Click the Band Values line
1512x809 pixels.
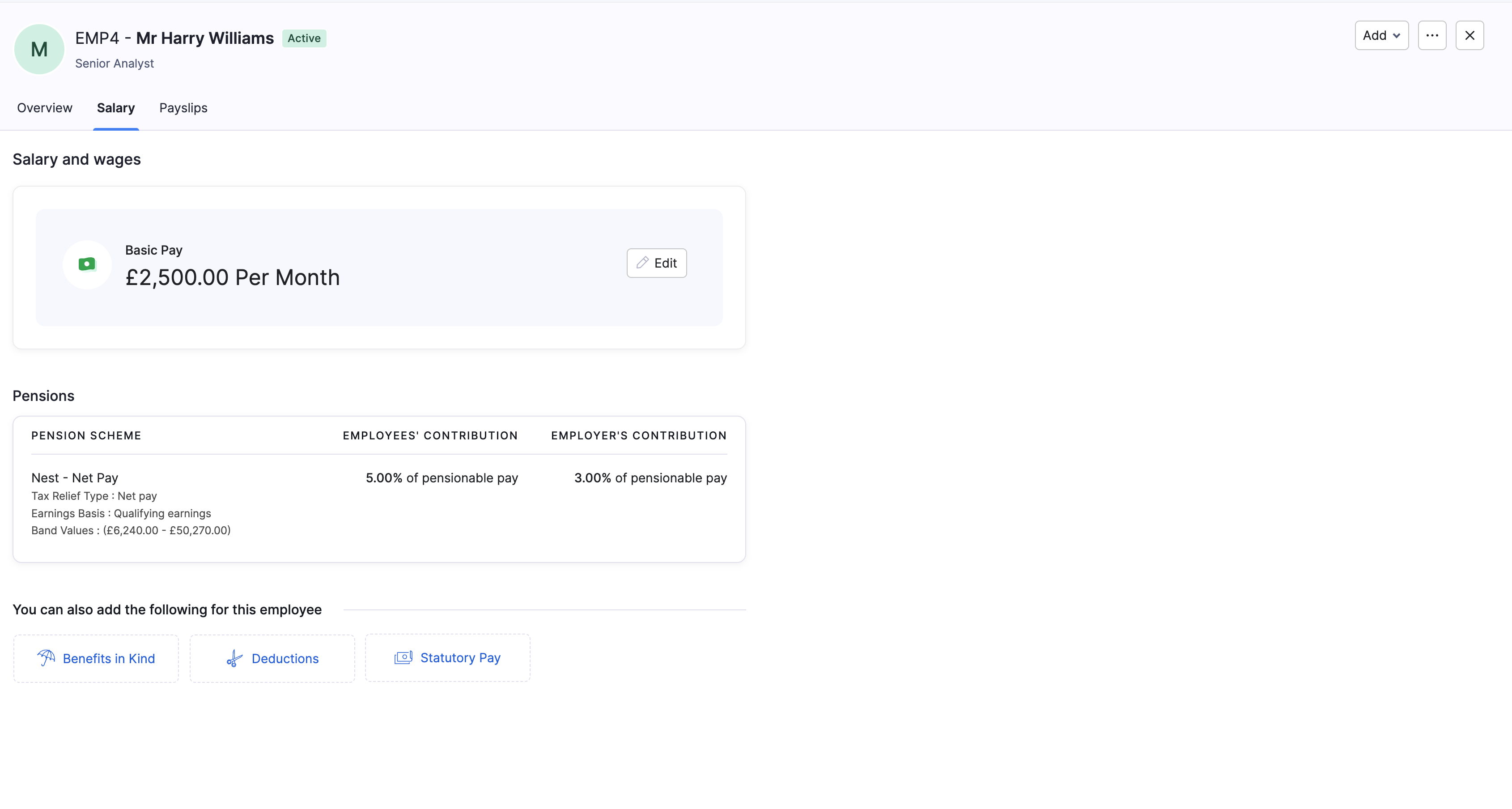131,530
